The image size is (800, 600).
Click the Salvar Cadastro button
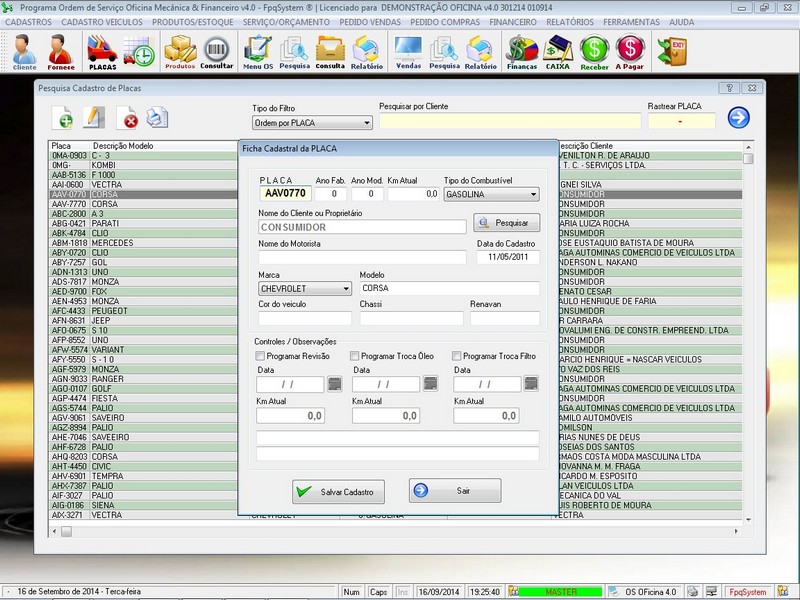click(x=338, y=492)
